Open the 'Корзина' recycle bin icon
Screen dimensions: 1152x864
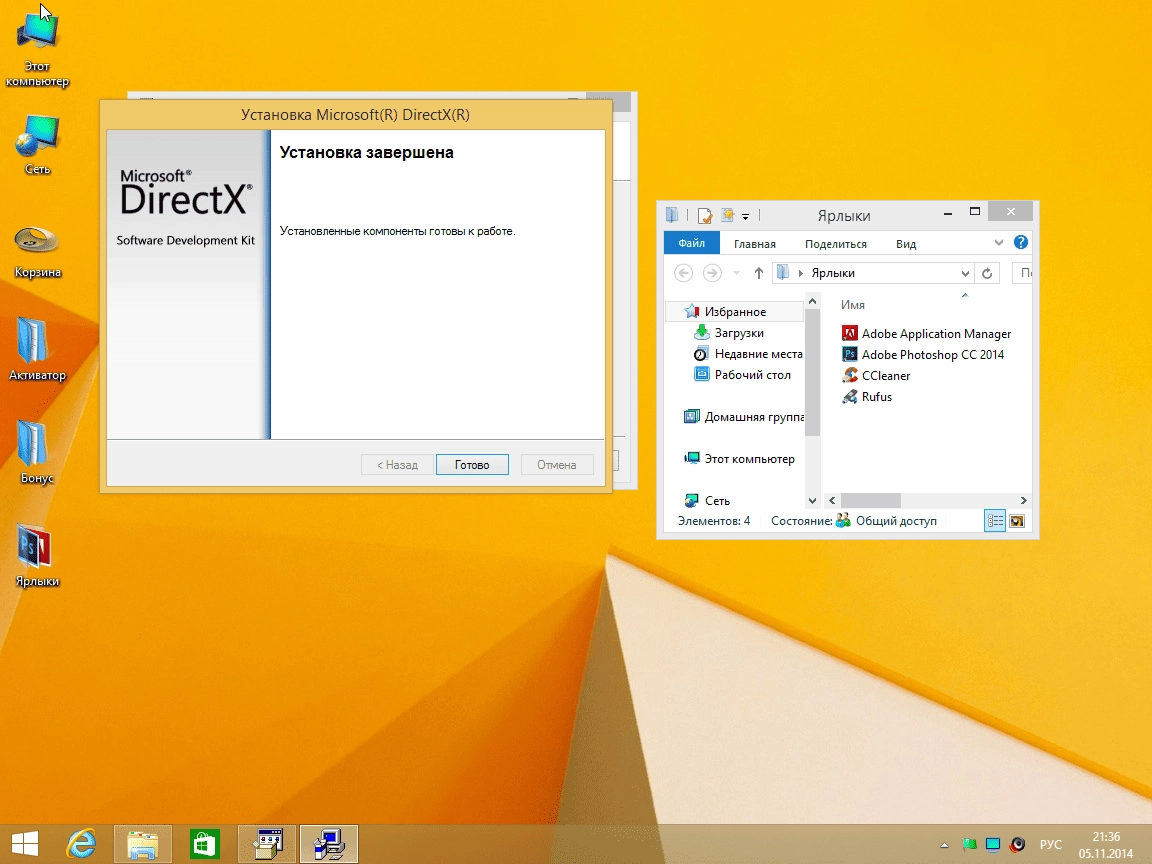click(37, 252)
